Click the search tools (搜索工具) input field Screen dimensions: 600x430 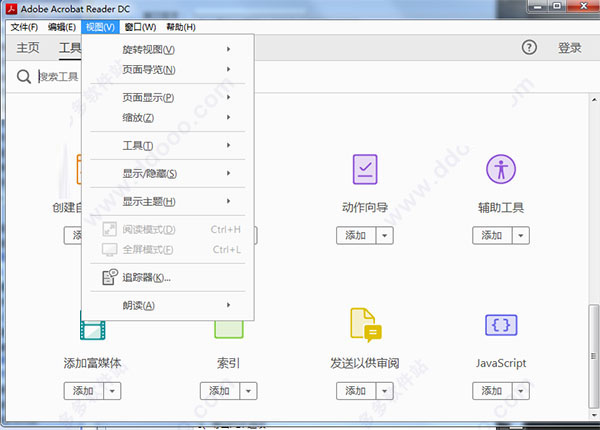coord(59,77)
